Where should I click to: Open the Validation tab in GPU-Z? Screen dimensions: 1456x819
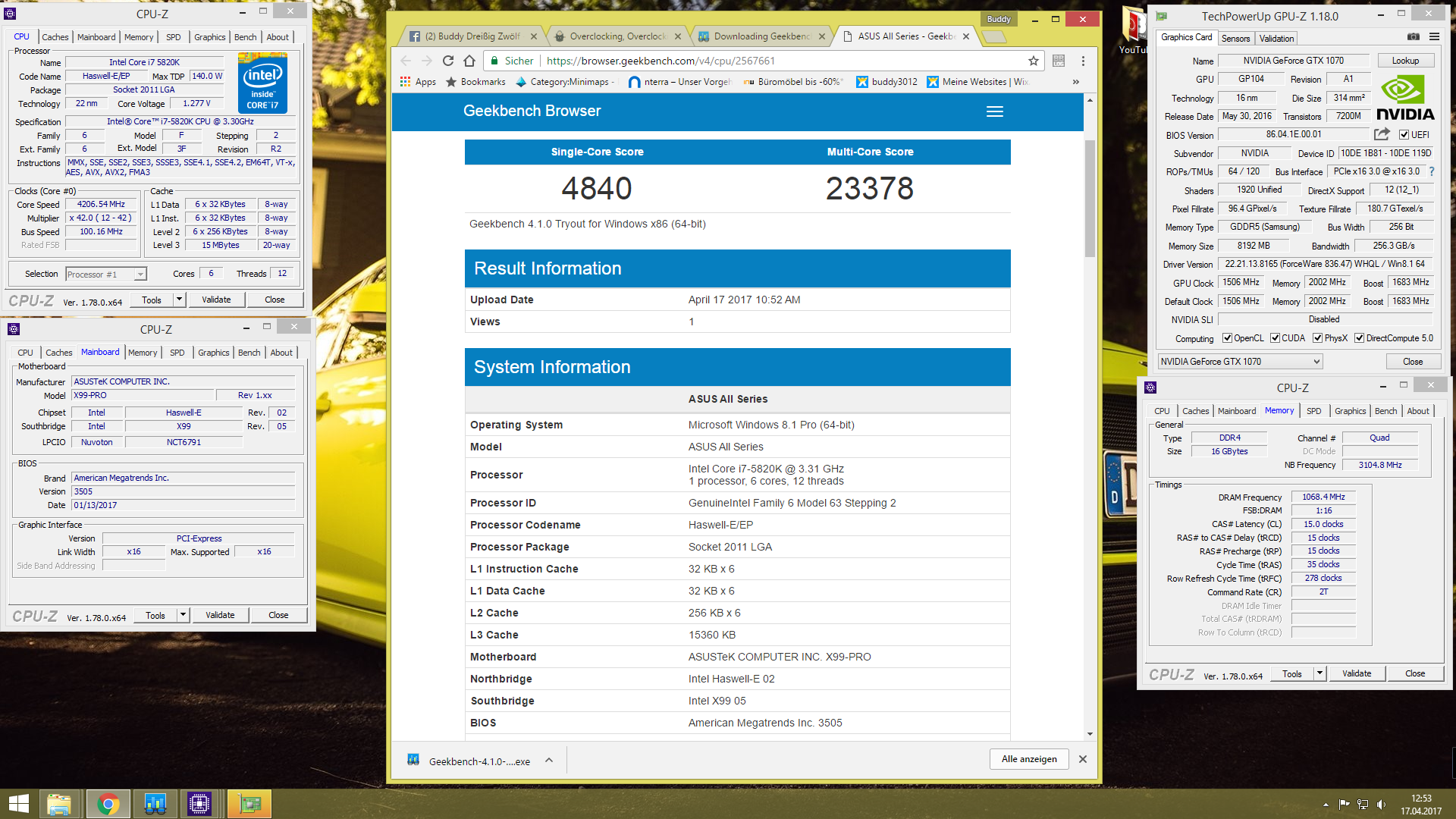(x=1276, y=39)
